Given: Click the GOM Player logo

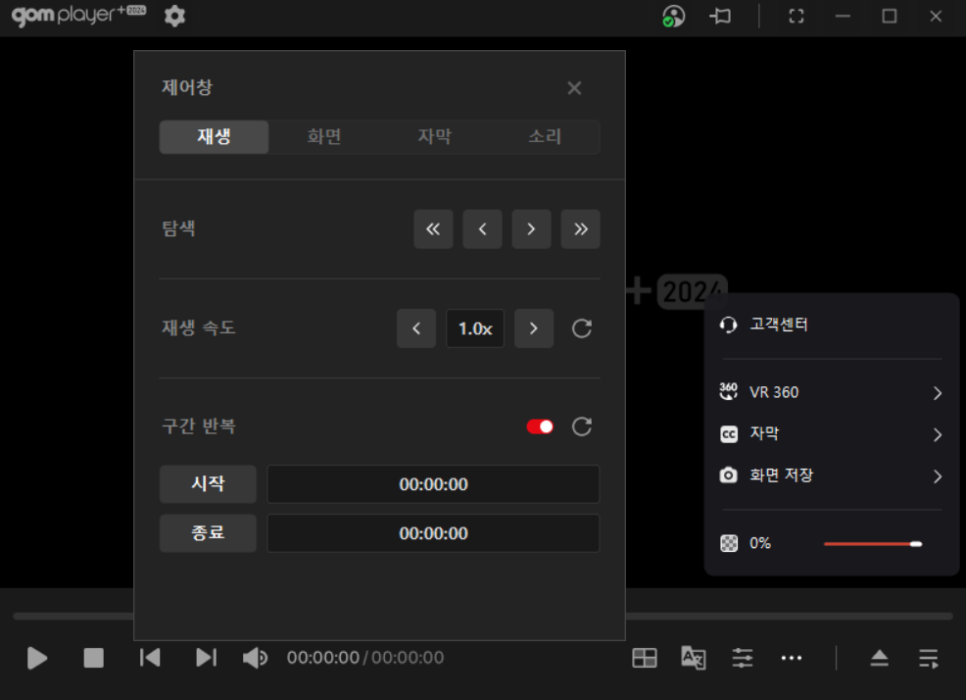Looking at the screenshot, I should pos(79,15).
